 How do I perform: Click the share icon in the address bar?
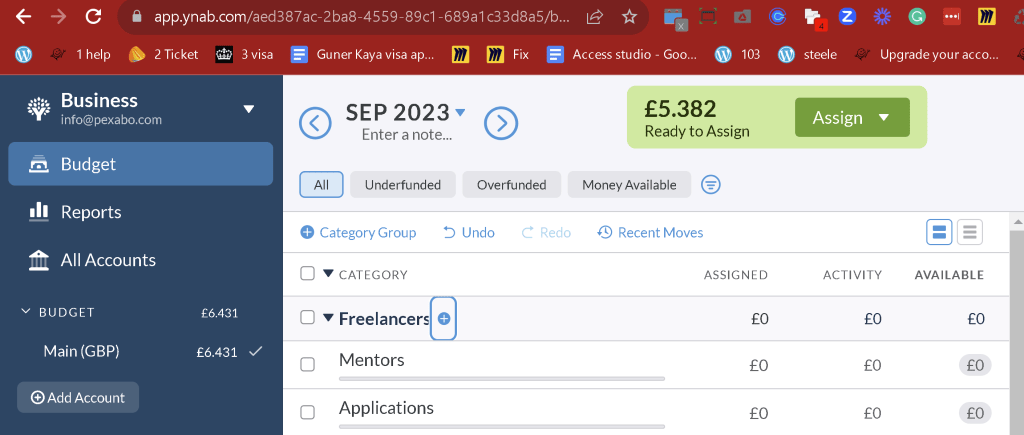tap(594, 17)
